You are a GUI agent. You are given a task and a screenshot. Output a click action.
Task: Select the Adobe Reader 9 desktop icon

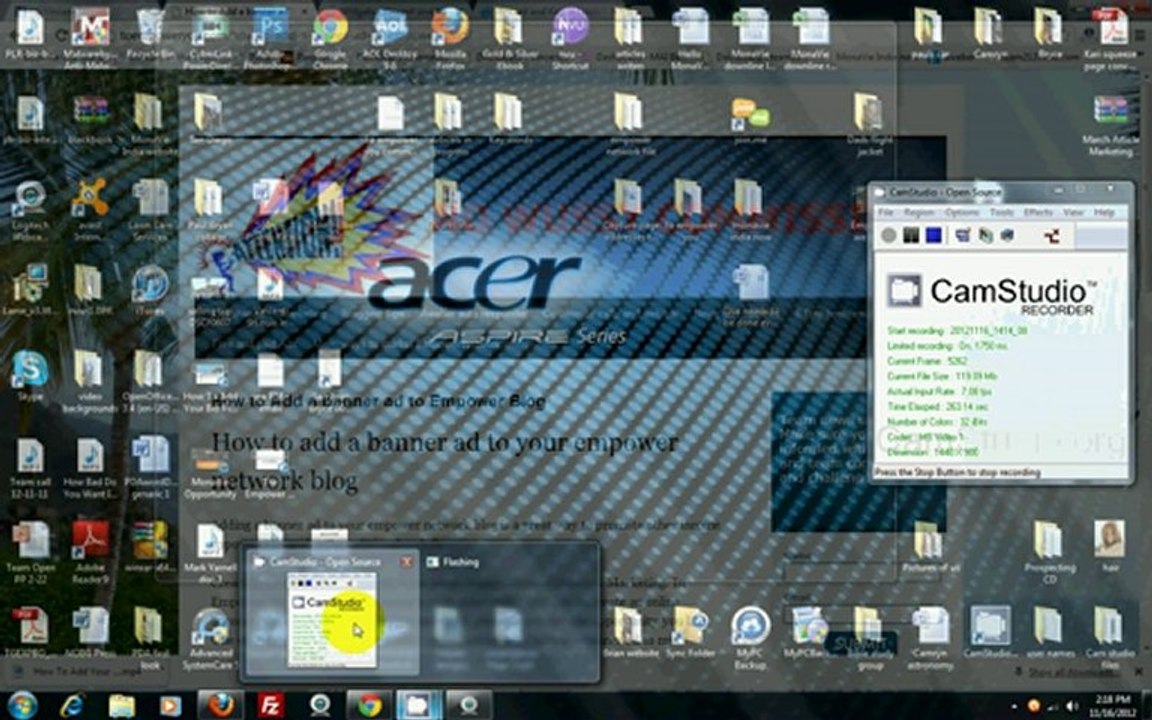click(90, 551)
